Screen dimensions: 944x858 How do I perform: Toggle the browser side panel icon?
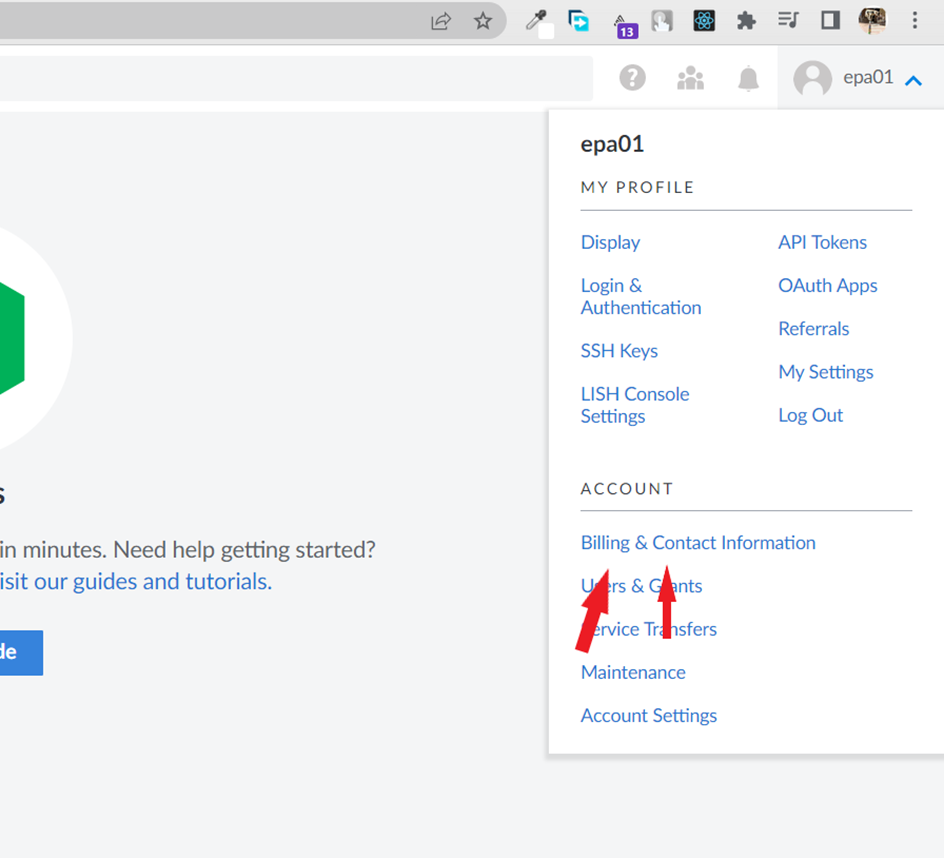pos(830,20)
